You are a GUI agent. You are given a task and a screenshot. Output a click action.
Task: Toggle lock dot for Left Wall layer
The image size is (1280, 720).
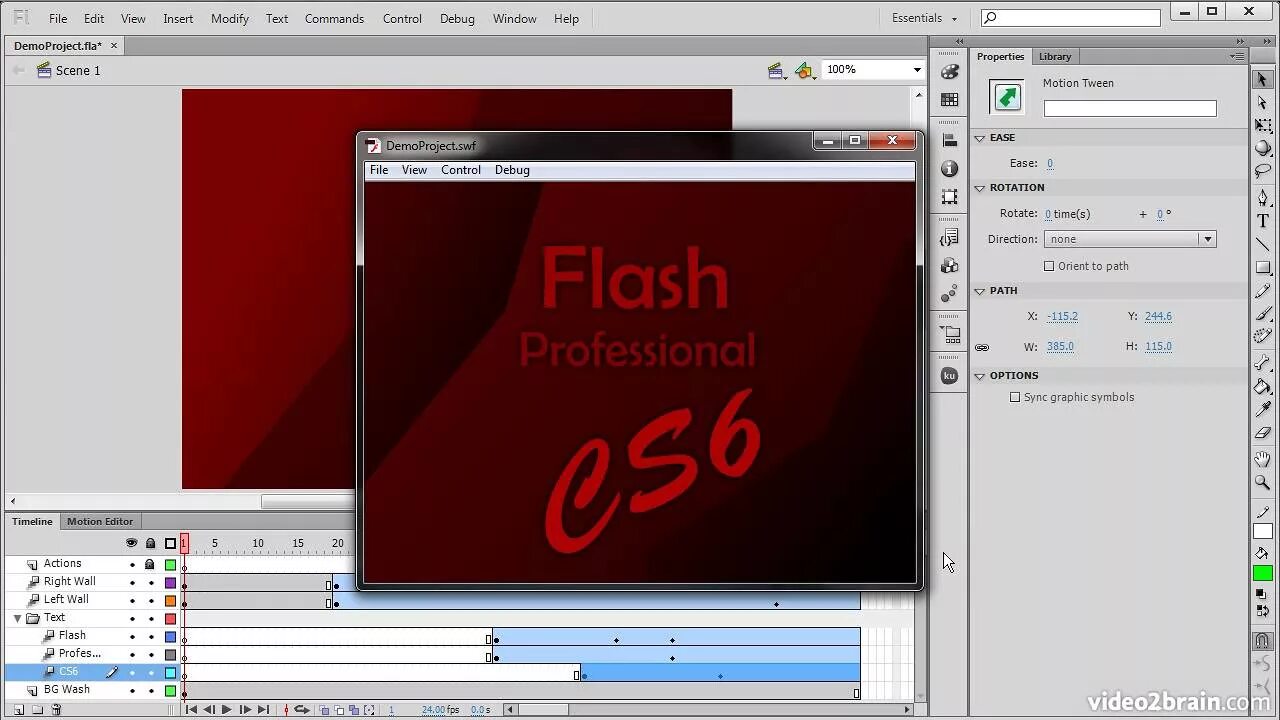coord(151,600)
